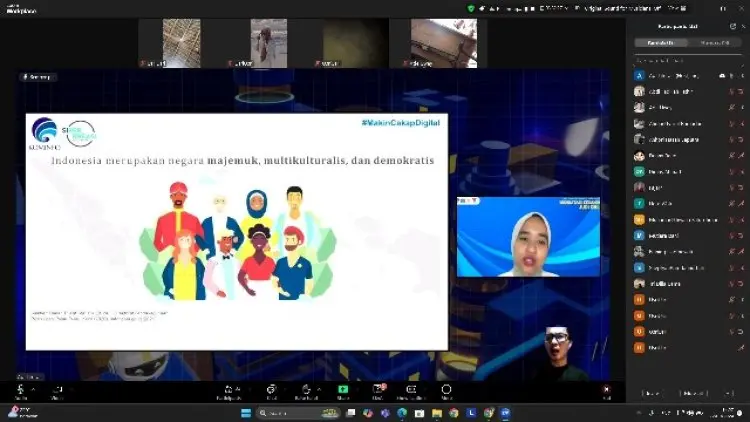Screen dimensions: 750x422
Task: Open the React button in the meeting toolbar
Action: 306,392
